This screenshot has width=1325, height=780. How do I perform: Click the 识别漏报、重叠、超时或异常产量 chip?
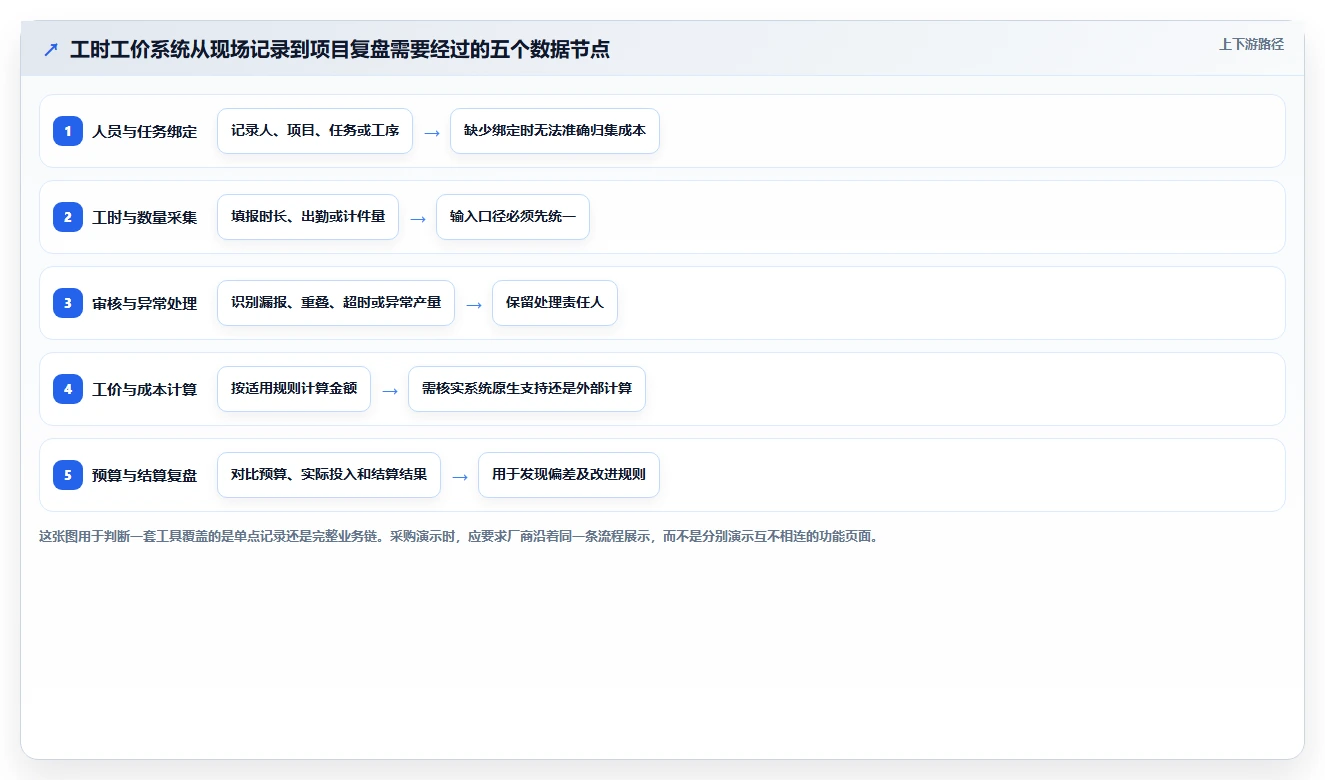pyautogui.click(x=336, y=303)
